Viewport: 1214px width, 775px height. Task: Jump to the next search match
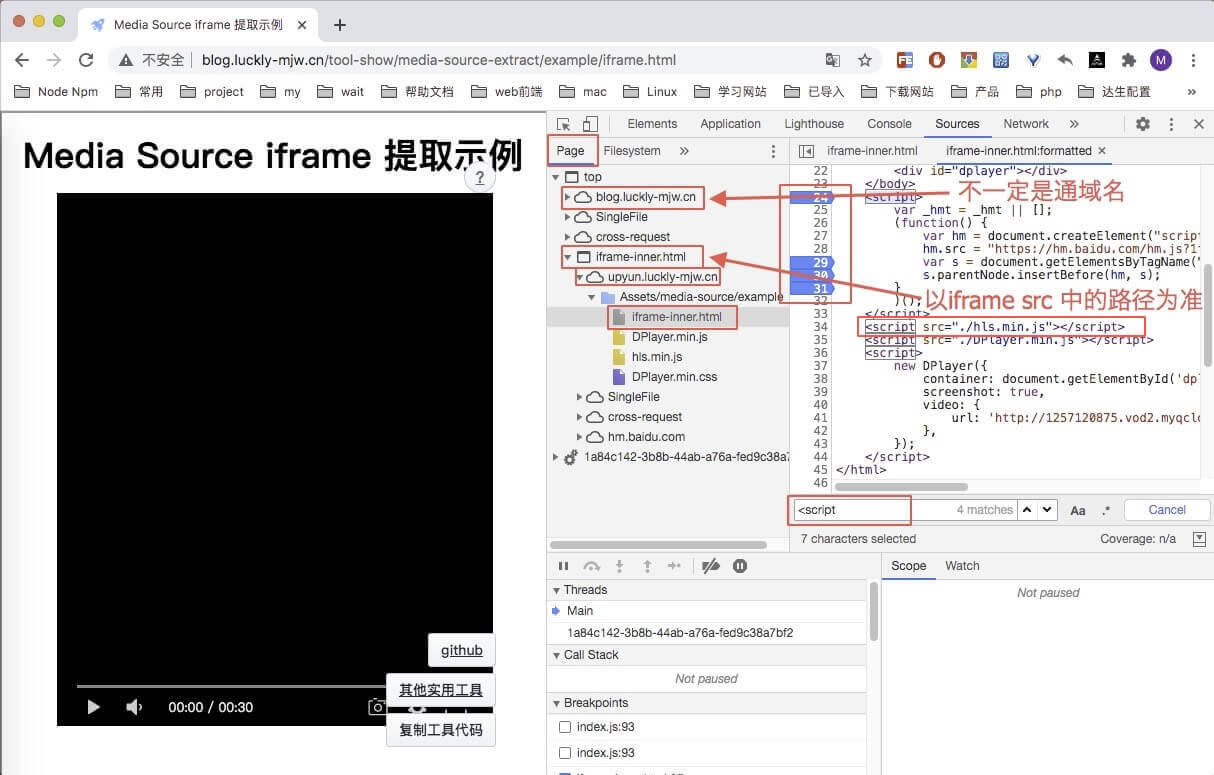pos(1047,510)
